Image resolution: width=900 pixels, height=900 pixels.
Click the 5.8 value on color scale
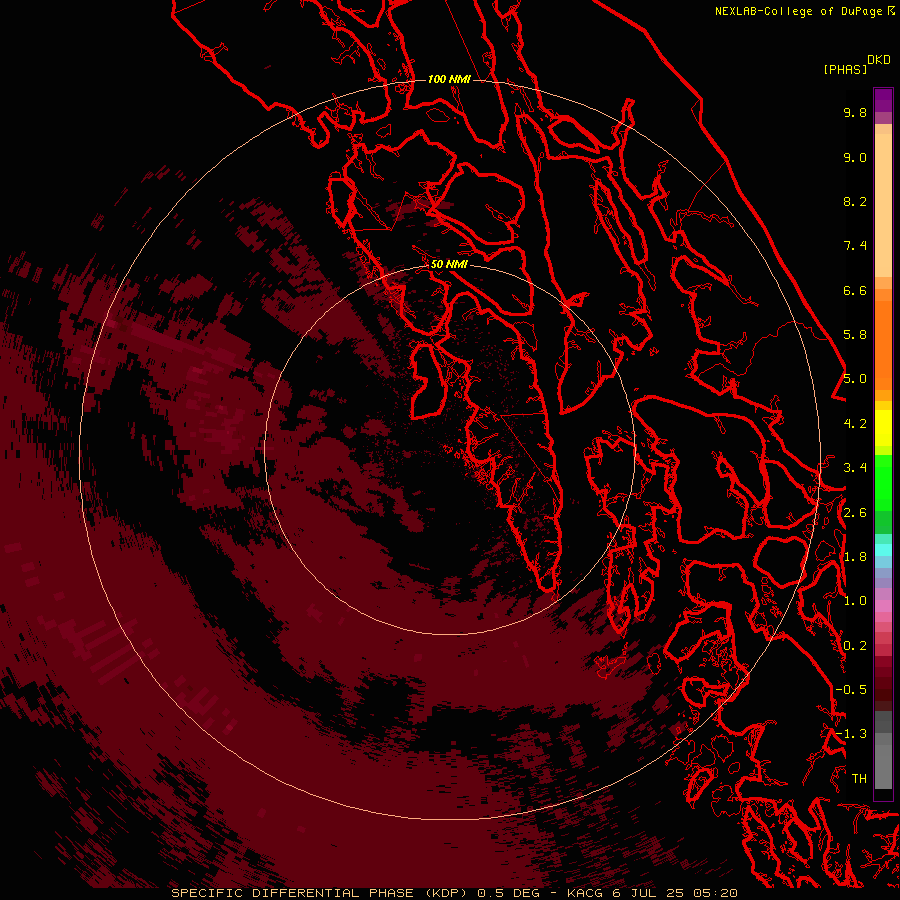pos(855,335)
